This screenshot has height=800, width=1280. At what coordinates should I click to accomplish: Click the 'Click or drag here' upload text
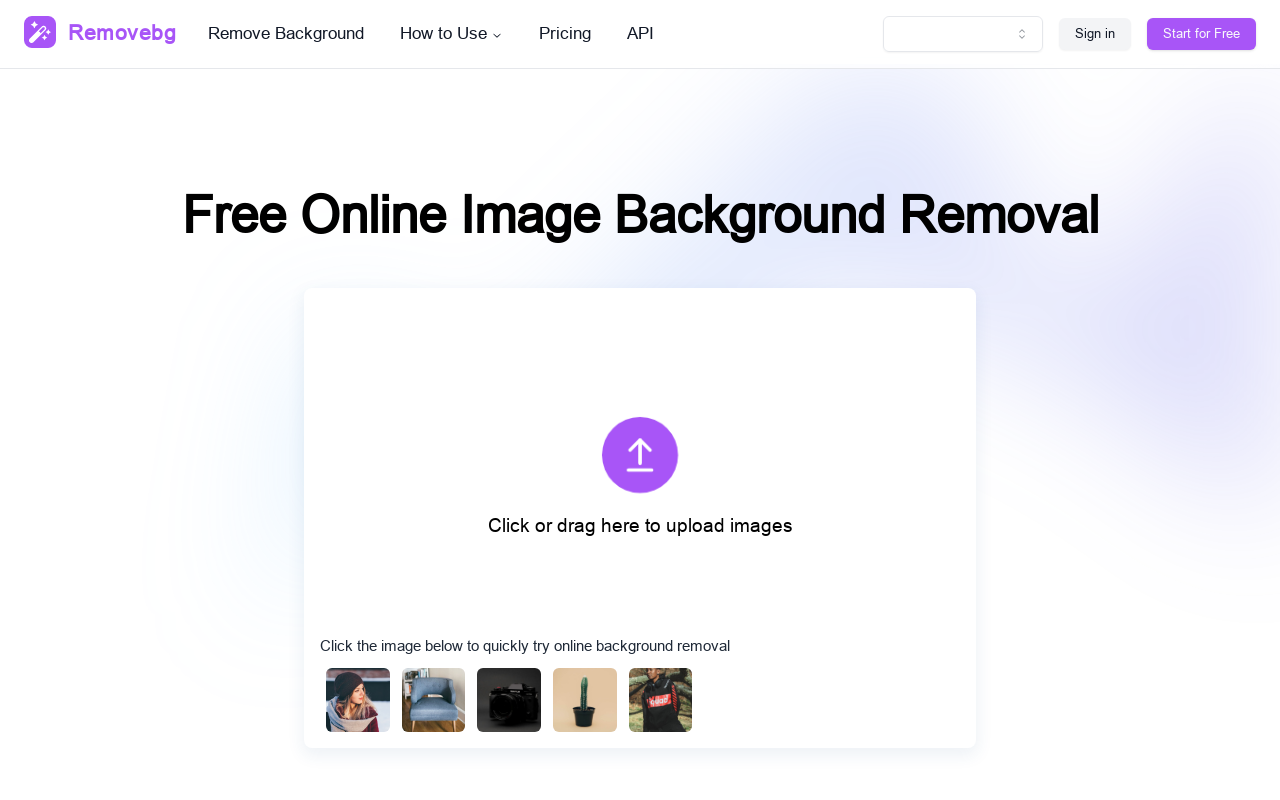640,526
